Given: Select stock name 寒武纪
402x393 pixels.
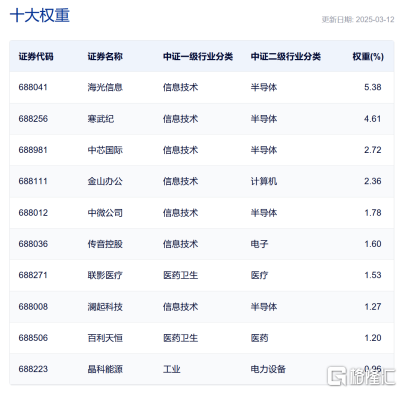Looking at the screenshot, I should [x=101, y=119].
